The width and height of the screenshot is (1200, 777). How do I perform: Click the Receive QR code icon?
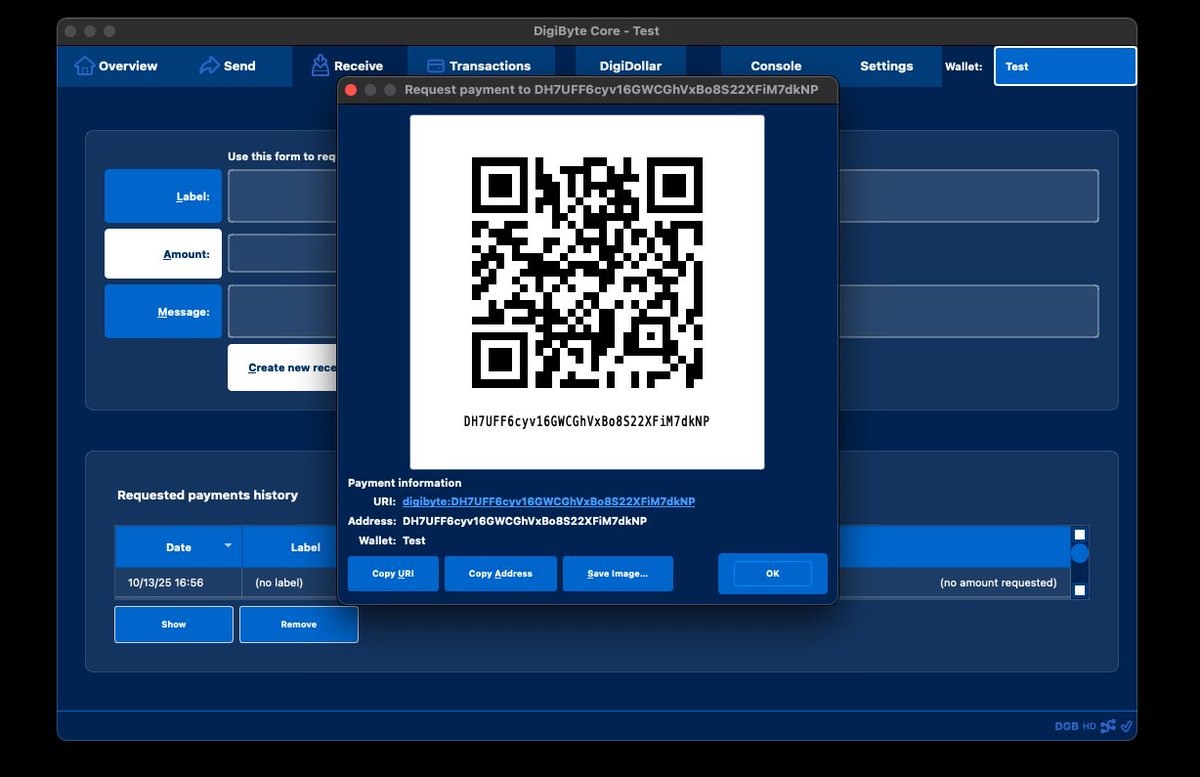321,64
